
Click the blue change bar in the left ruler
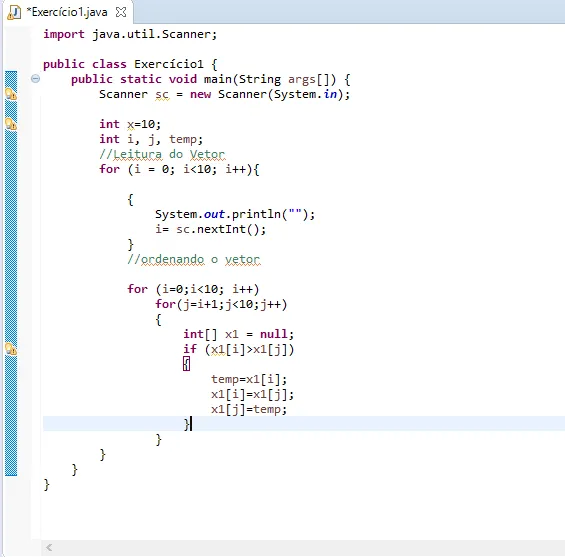pyautogui.click(x=11, y=273)
